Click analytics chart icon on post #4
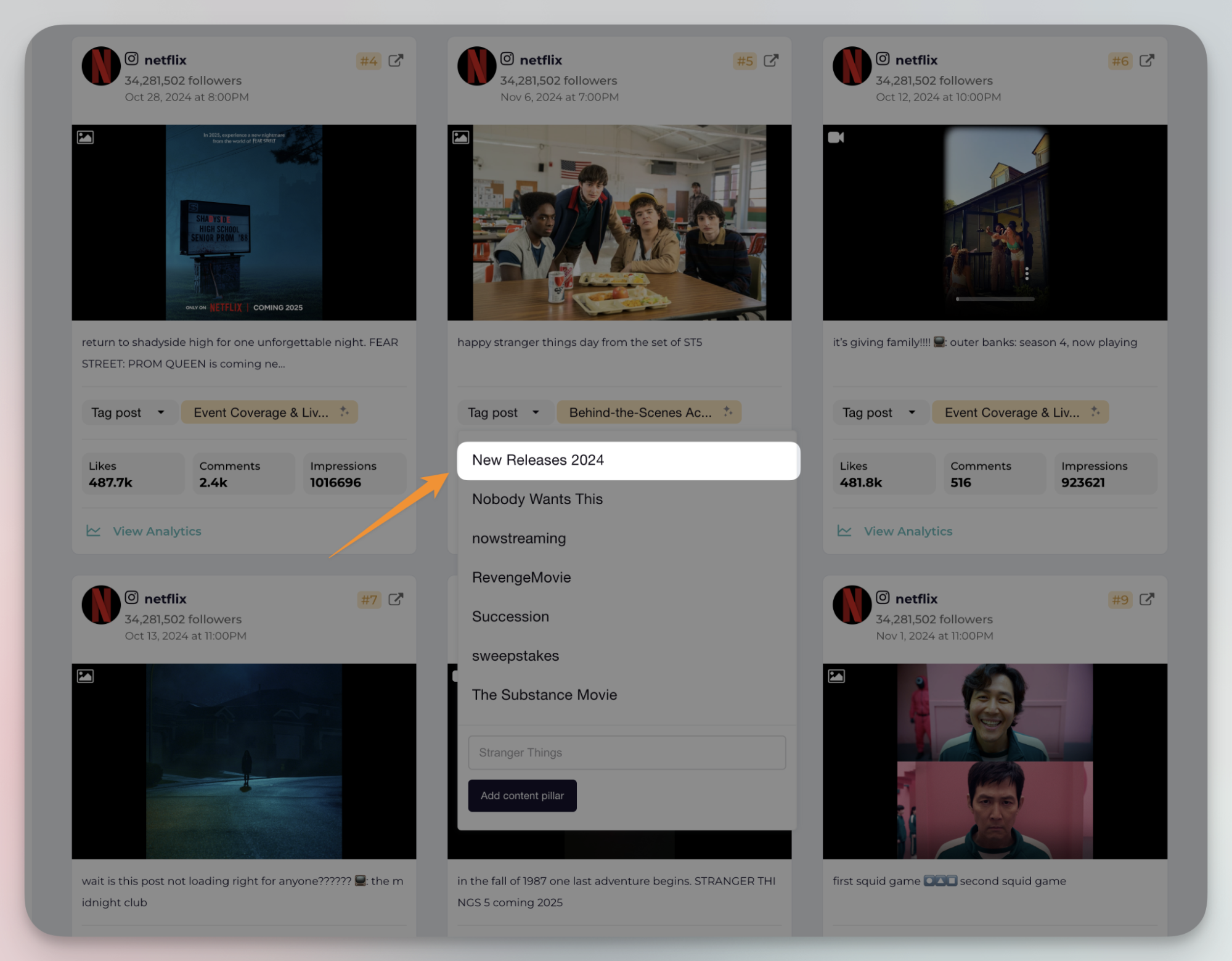 [94, 531]
